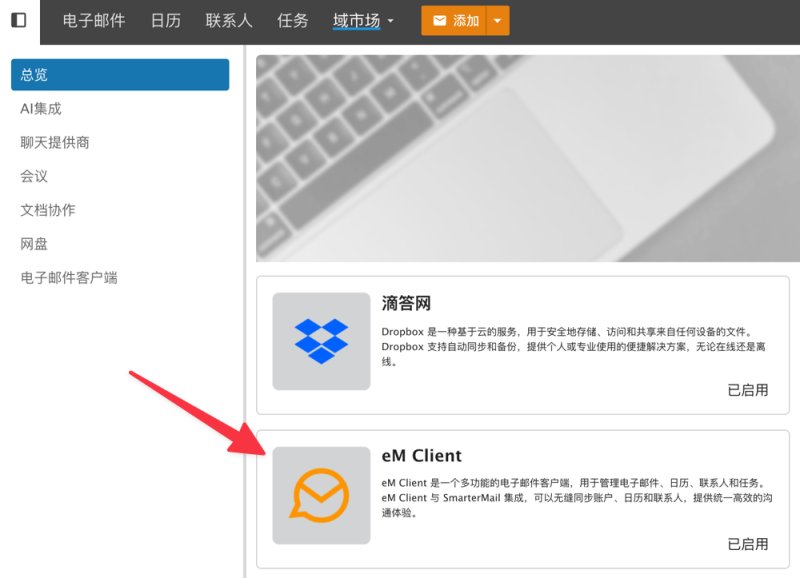Select 总览 in the sidebar

(x=120, y=74)
